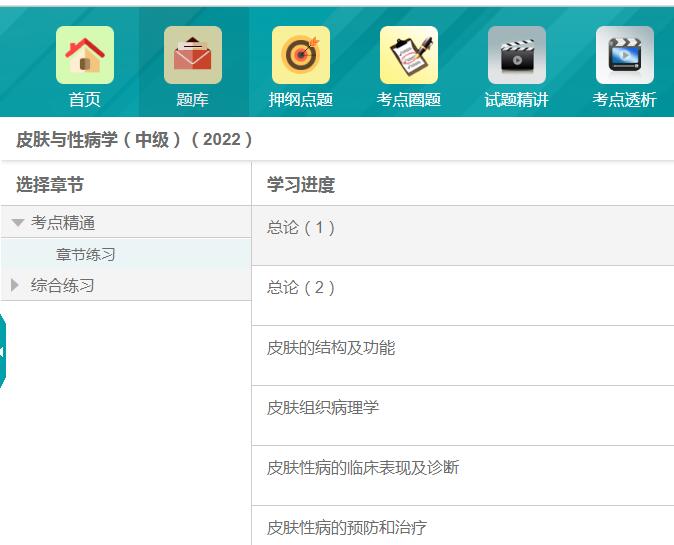Go to 首页 label
Screen dimensions: 674x545
(x=85, y=100)
